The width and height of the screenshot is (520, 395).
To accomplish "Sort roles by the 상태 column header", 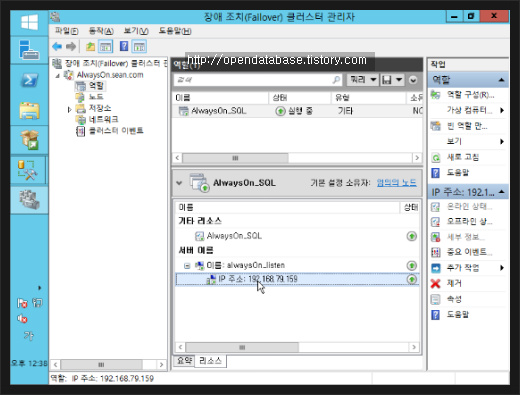I will [x=300, y=98].
